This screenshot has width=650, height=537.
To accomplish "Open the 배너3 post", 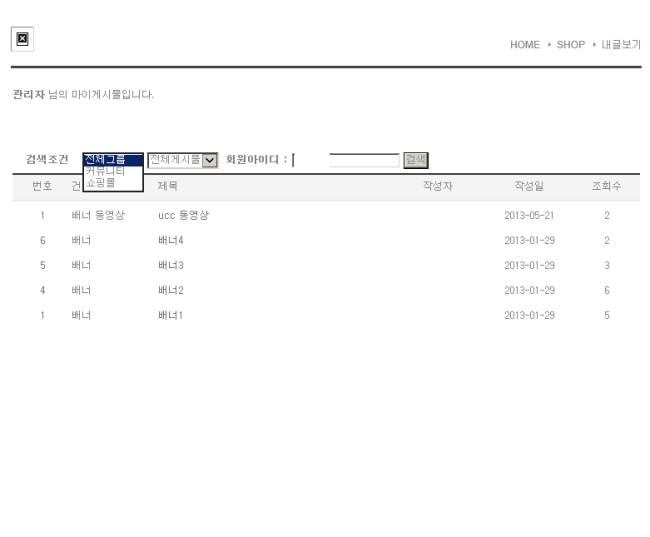I will click(171, 265).
